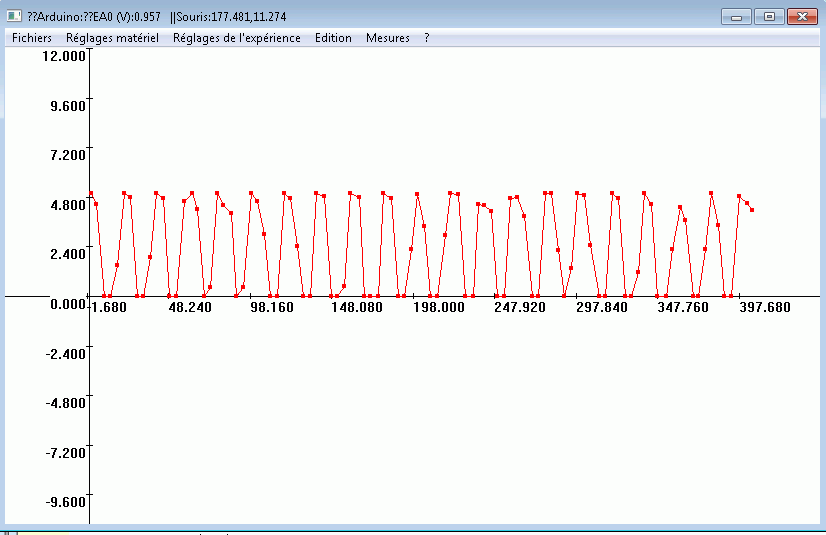Click the 247.920 x-axis label
The image size is (826, 535).
(x=520, y=307)
